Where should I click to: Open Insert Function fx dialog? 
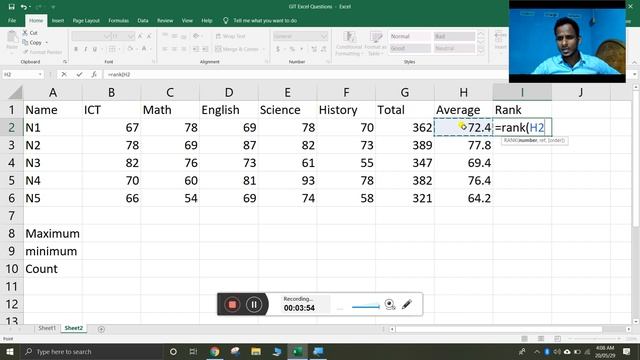tap(94, 74)
